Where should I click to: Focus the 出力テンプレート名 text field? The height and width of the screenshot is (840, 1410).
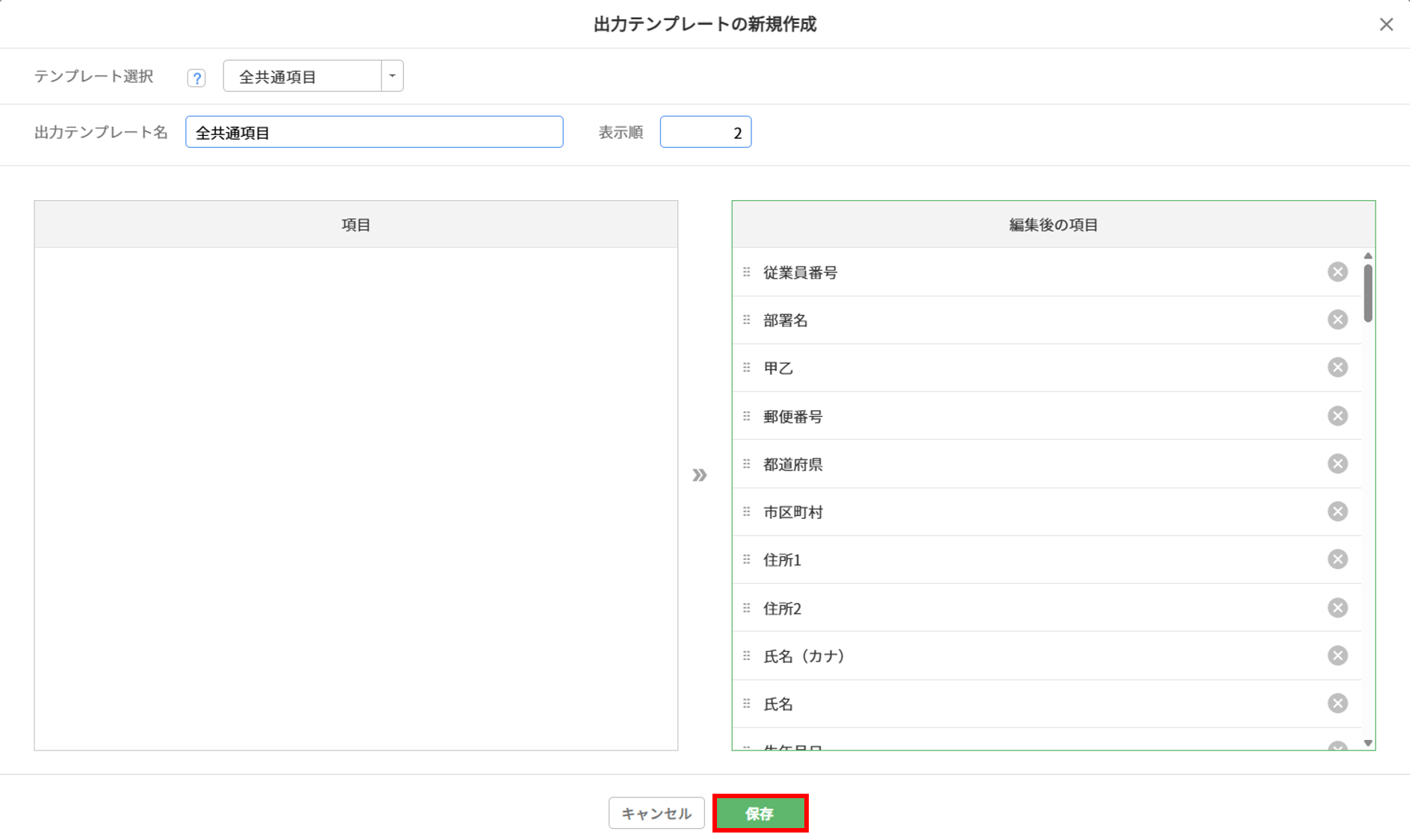coord(373,132)
